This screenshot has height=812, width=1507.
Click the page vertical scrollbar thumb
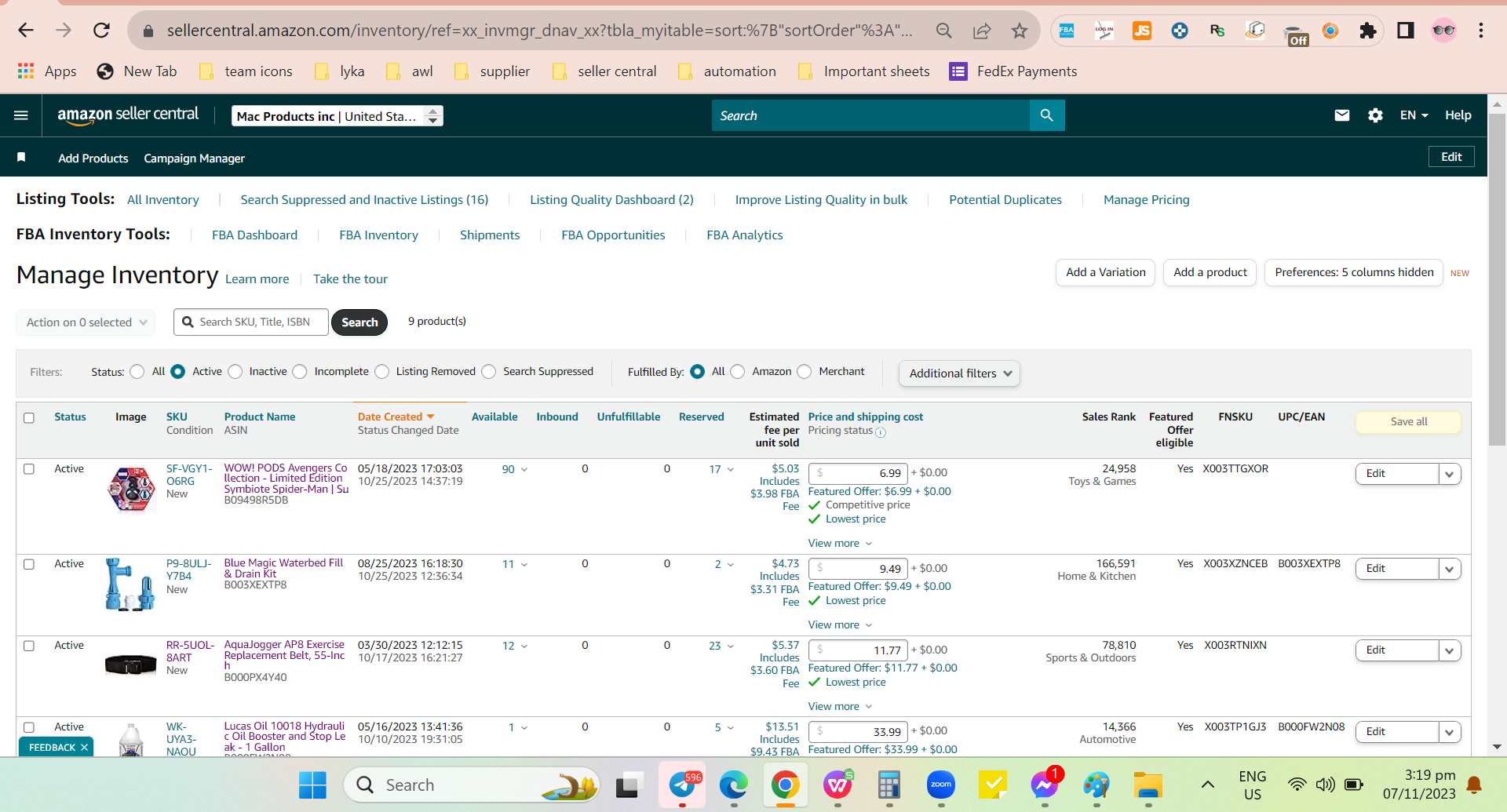1497,279
